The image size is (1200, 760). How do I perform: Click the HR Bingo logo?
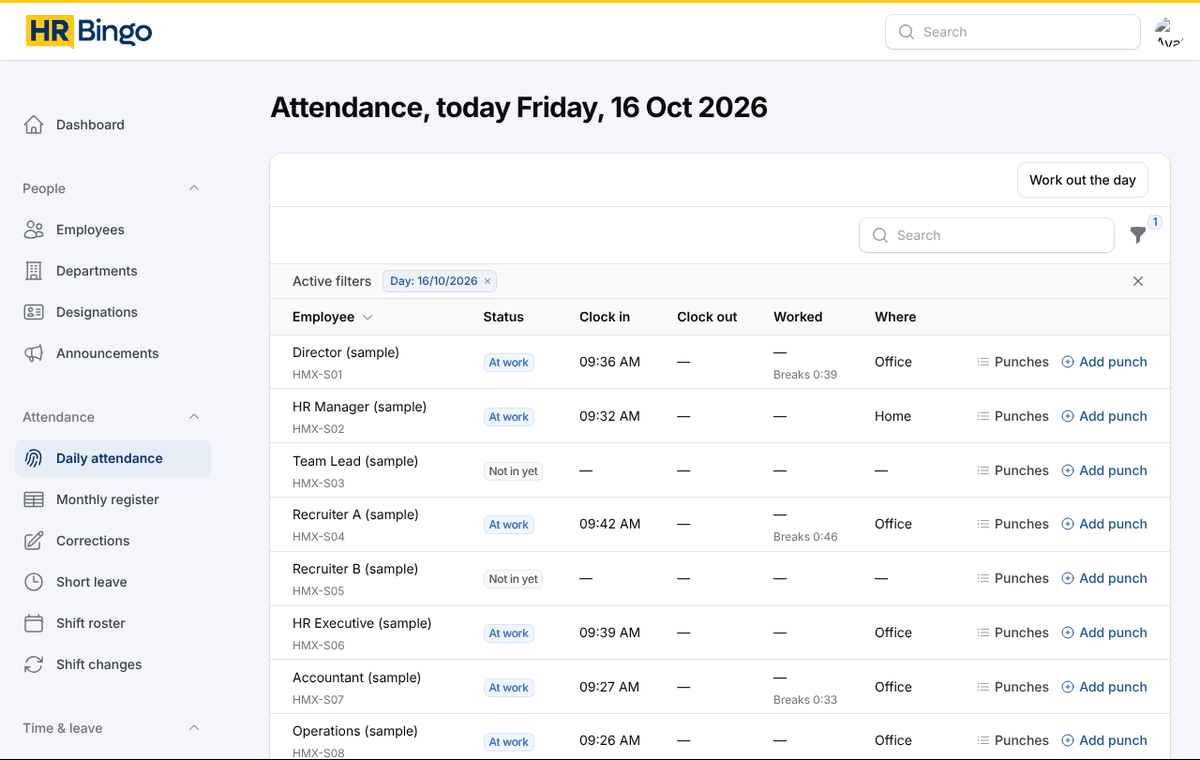coord(89,32)
